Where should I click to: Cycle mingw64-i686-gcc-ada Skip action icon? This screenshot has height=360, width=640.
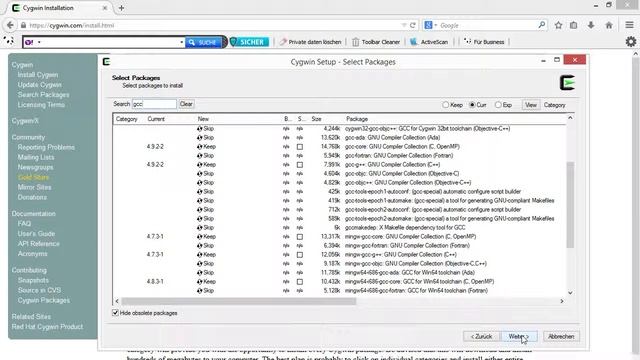pos(200,272)
